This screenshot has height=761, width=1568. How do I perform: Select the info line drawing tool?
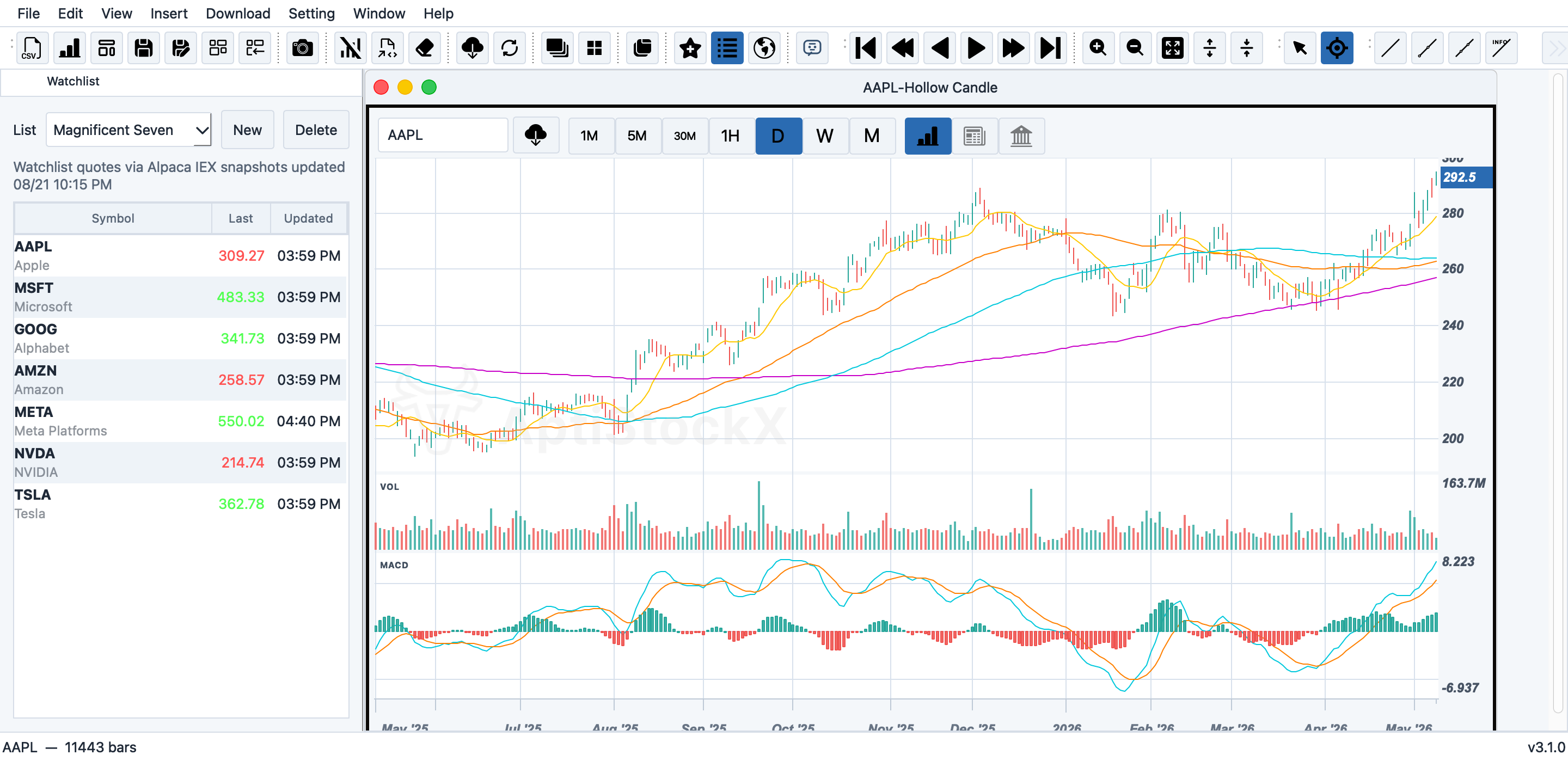(x=1502, y=48)
